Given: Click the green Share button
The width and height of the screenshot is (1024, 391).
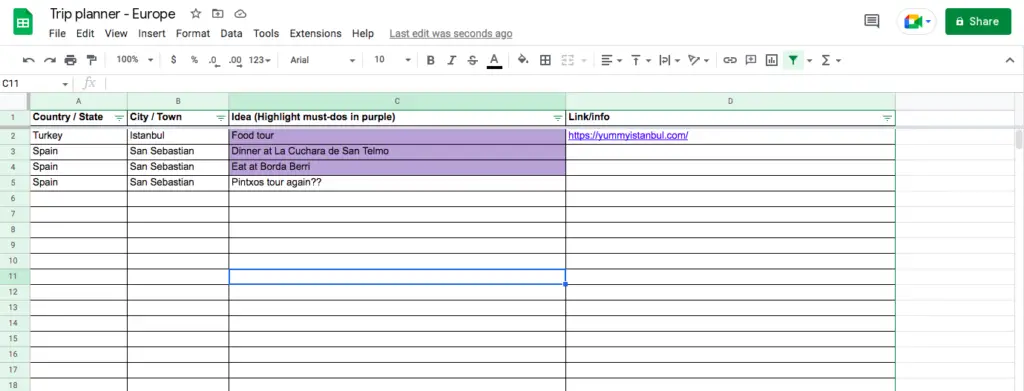Looking at the screenshot, I should 978,22.
